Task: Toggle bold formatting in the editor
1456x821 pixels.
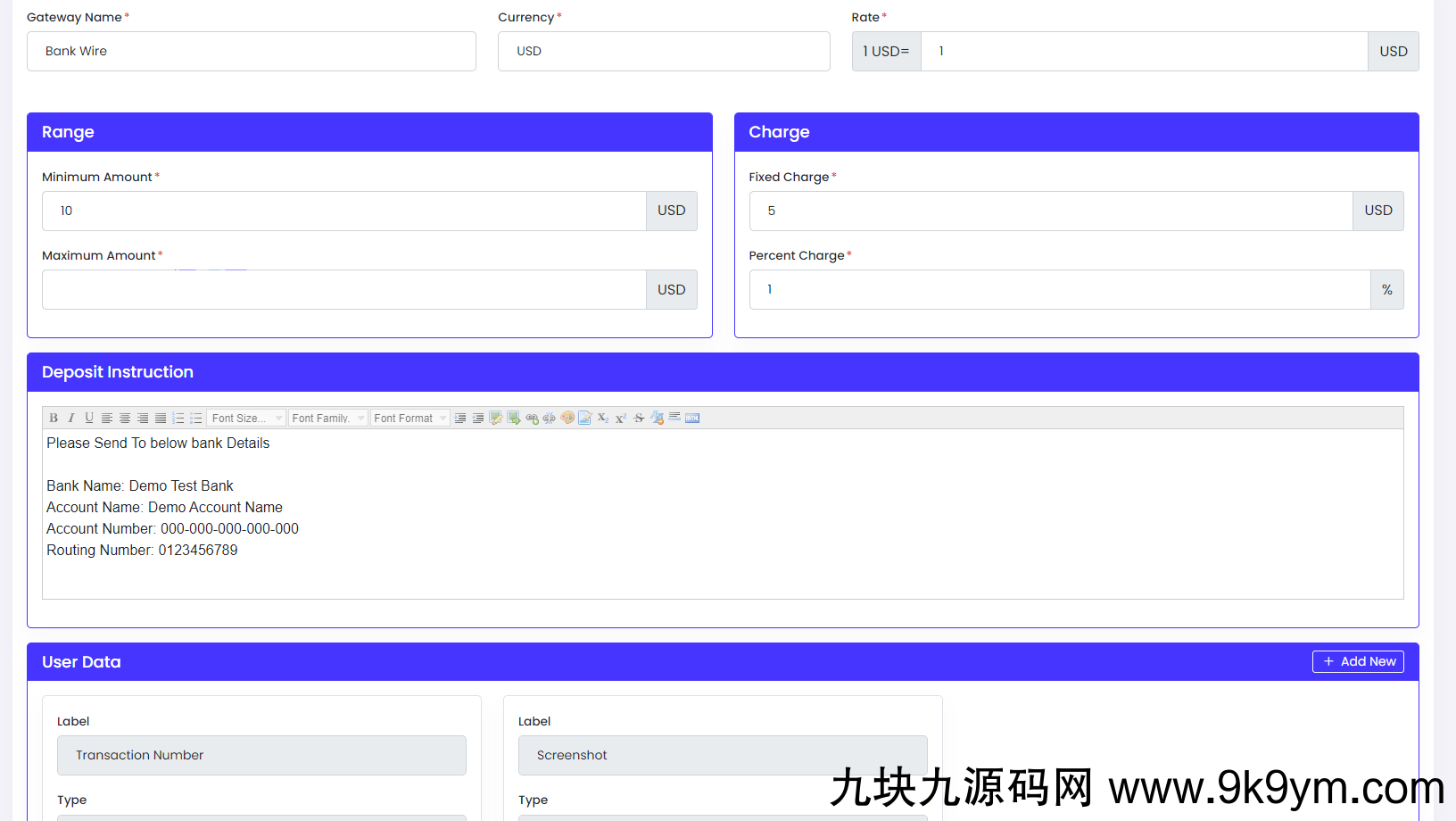Action: click(54, 418)
